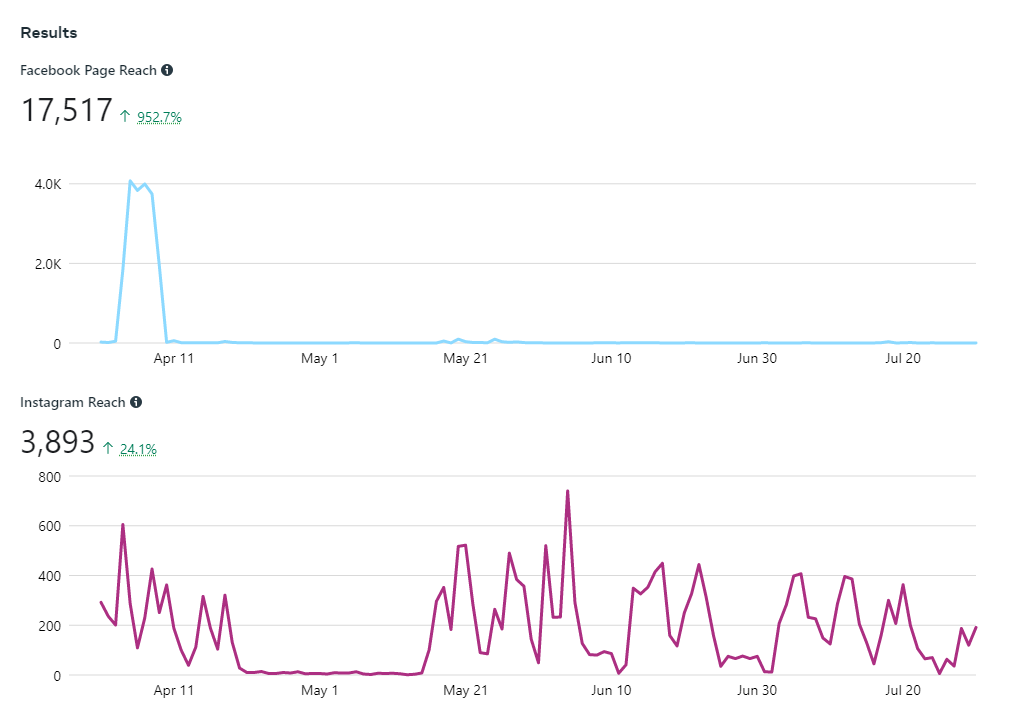Image resolution: width=1020 pixels, height=728 pixels.
Task: Click the green up arrow beside 952.7%
Action: (125, 117)
